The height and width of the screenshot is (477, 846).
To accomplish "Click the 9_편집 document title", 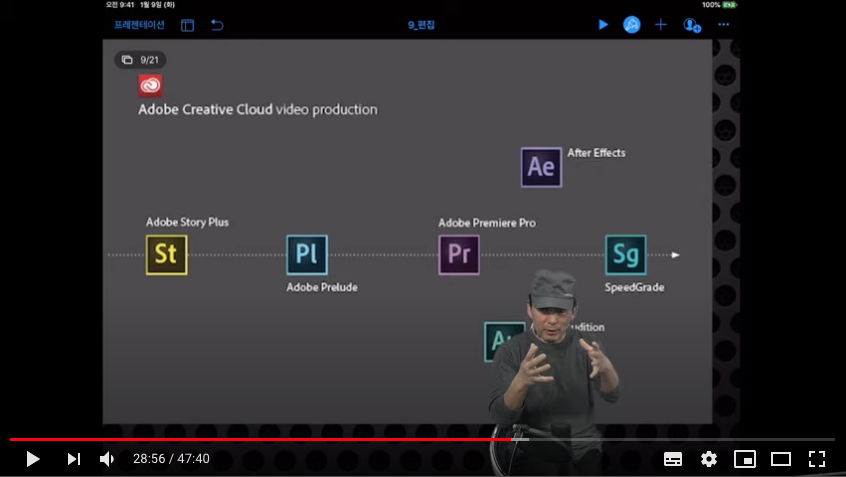I will tap(421, 25).
